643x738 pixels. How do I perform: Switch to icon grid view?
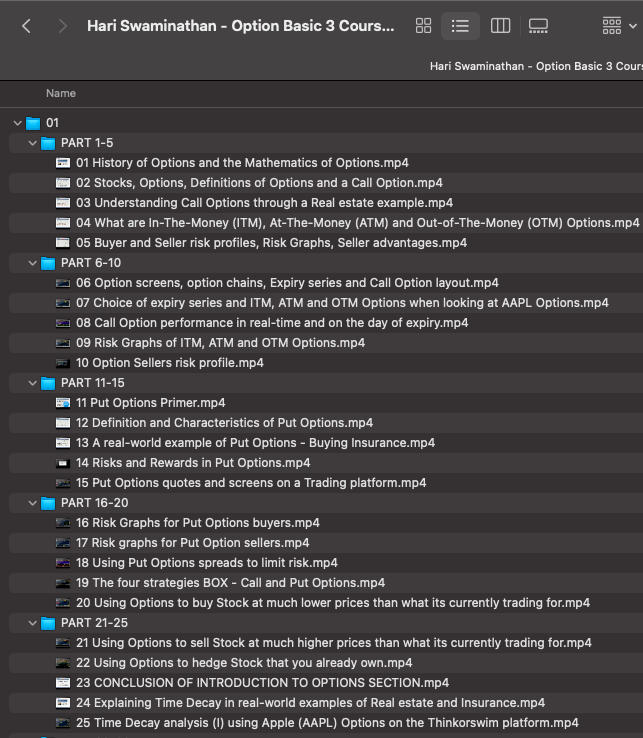click(423, 26)
